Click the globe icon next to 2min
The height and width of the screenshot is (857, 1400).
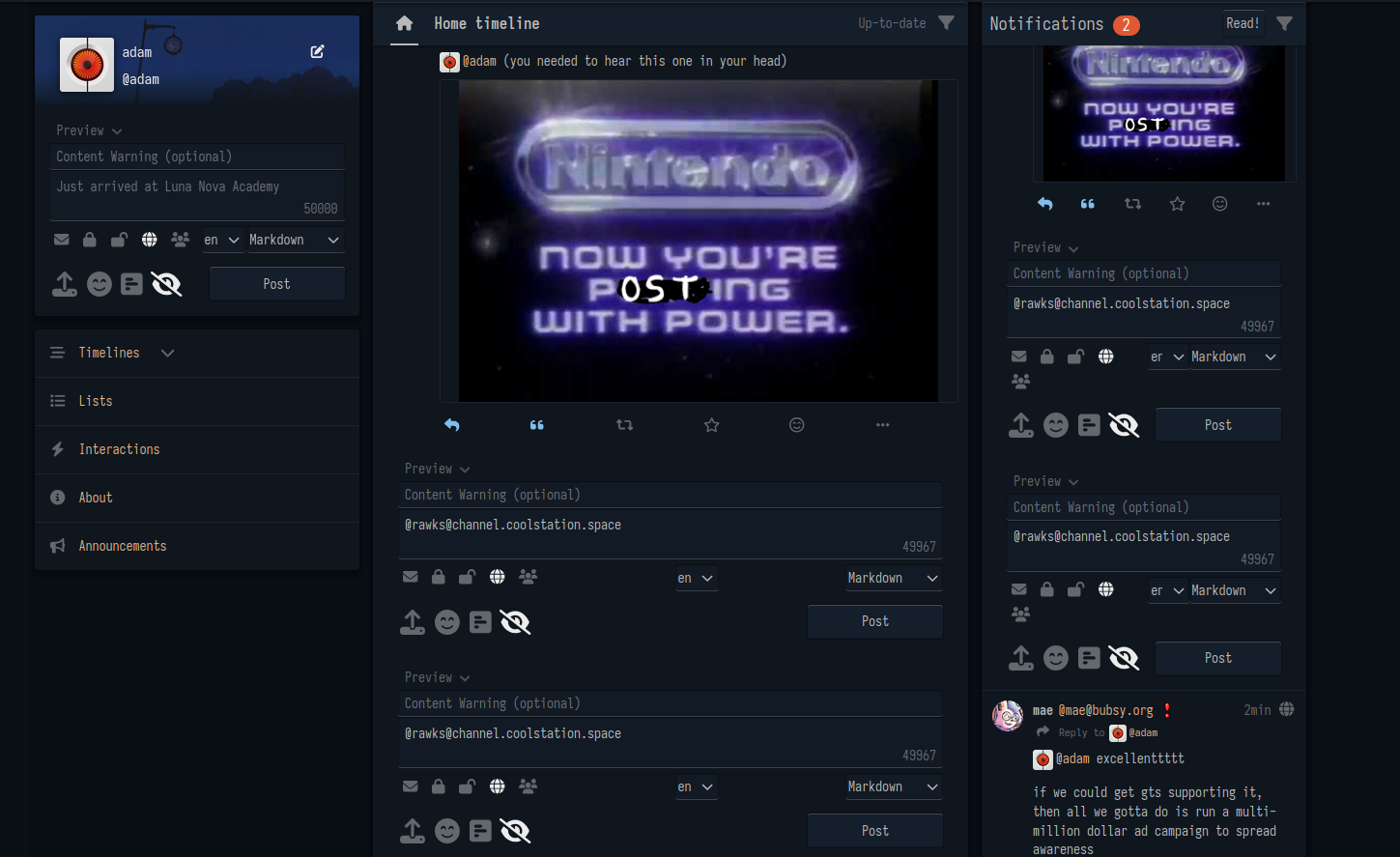(x=1287, y=709)
